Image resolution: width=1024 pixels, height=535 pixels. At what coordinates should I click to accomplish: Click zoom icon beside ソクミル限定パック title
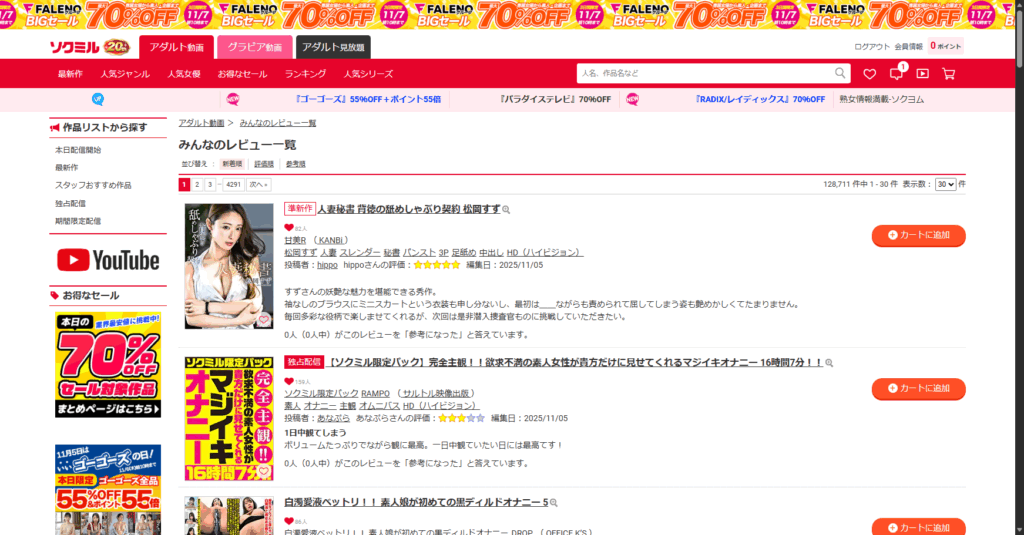829,363
